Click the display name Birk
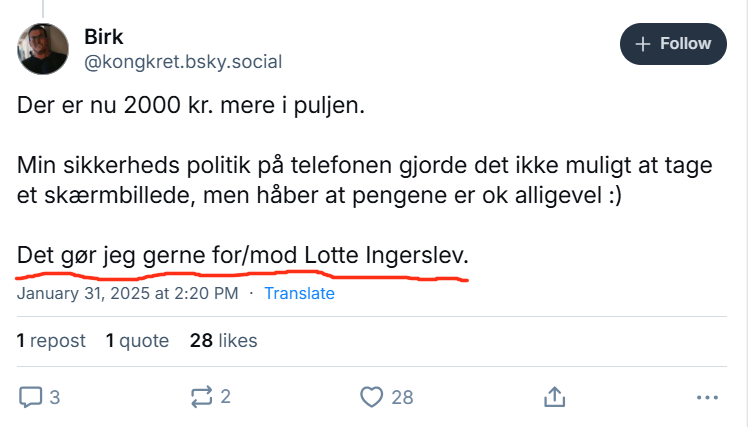Screen dimensions: 748x427 (x=104, y=36)
